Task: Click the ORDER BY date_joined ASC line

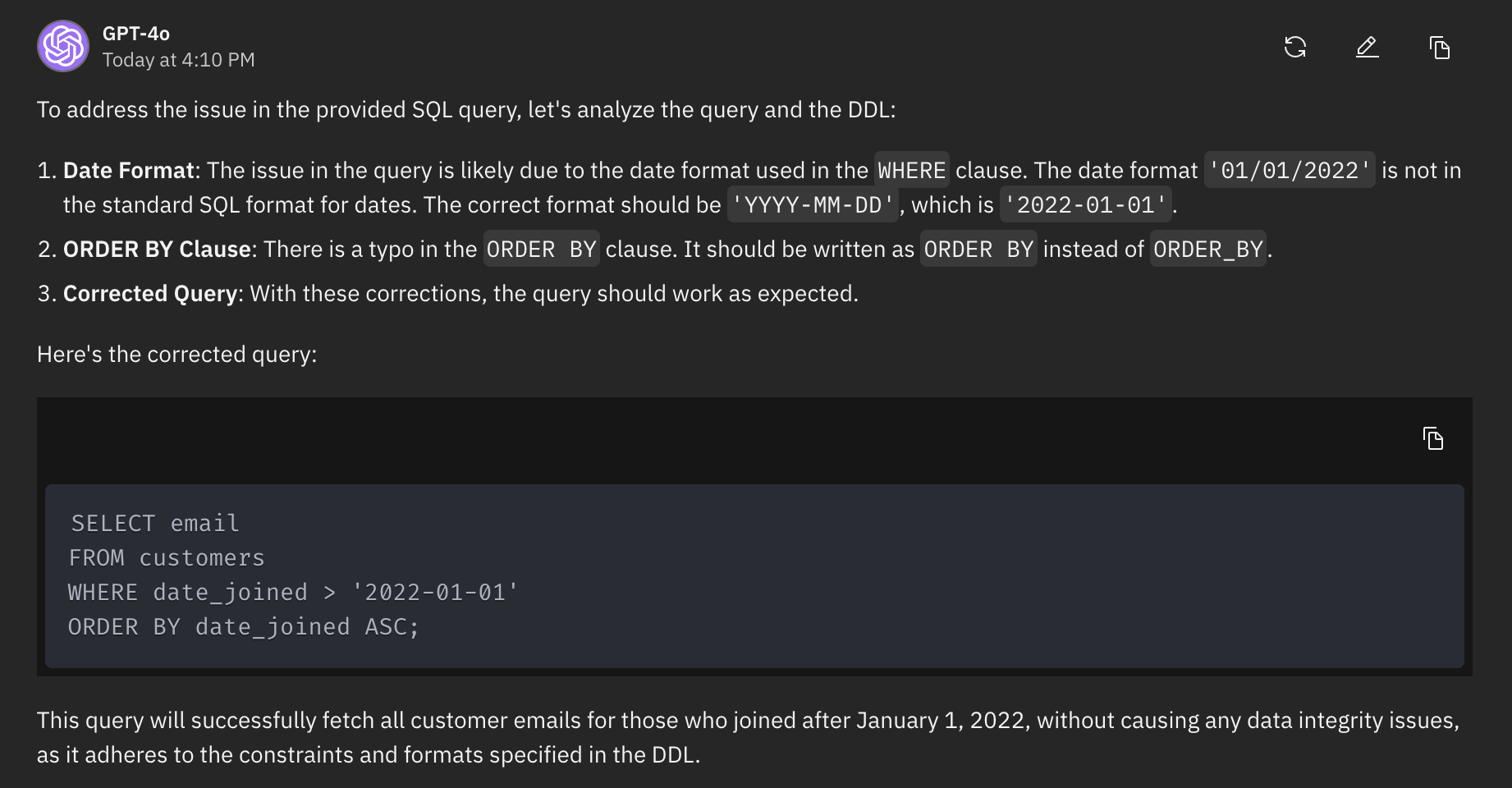Action: click(243, 627)
